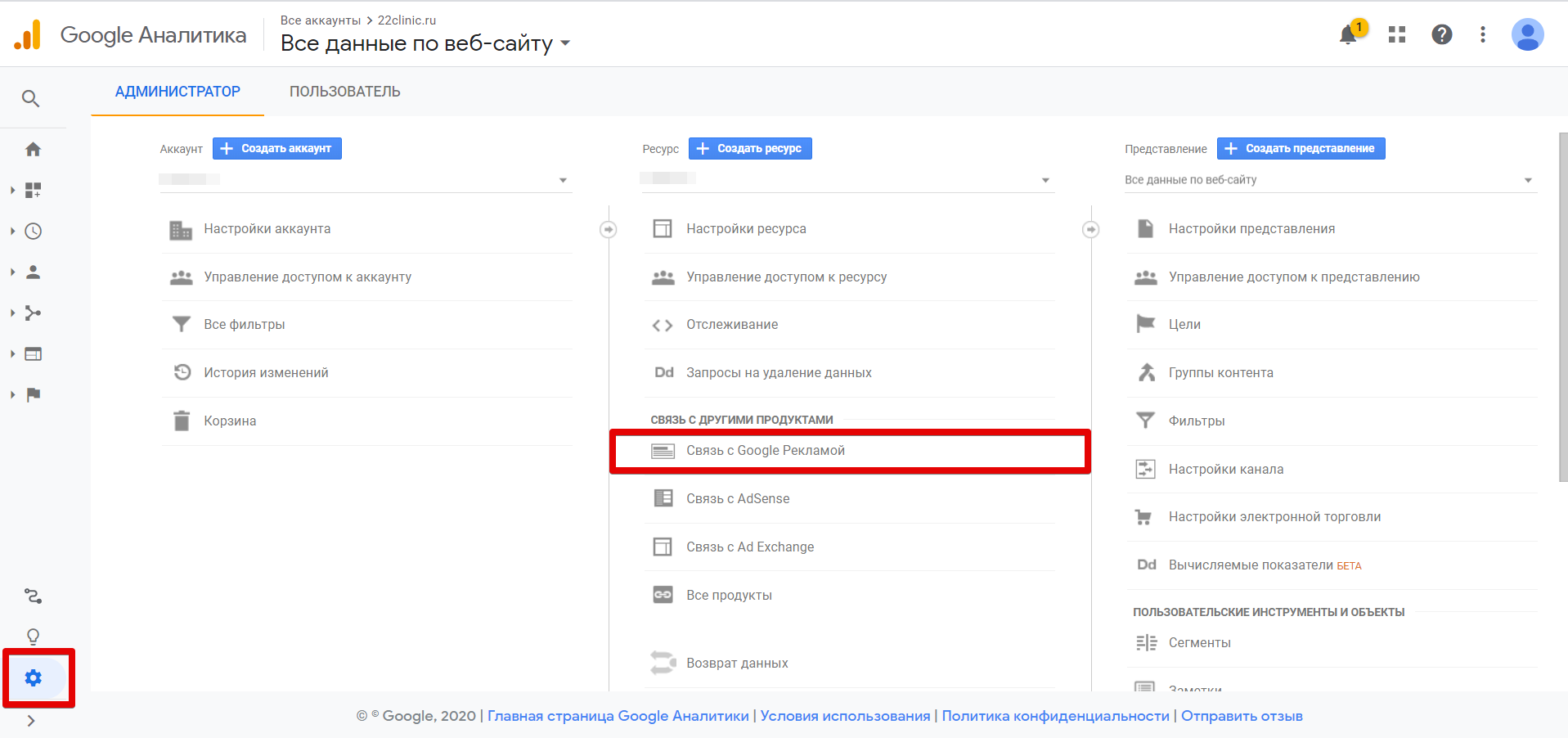Click the code brackets icon beside Отслеживание
This screenshot has width=1568, height=738.
pyautogui.click(x=663, y=326)
